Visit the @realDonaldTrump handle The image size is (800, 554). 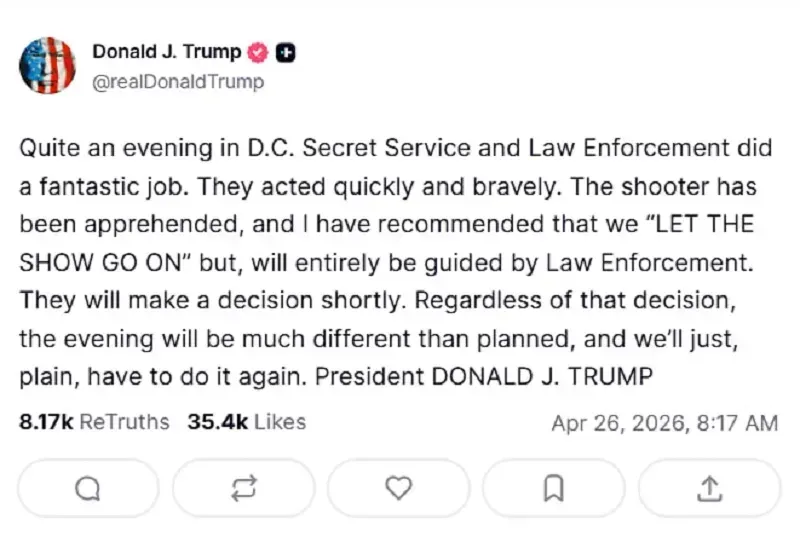pyautogui.click(x=178, y=83)
